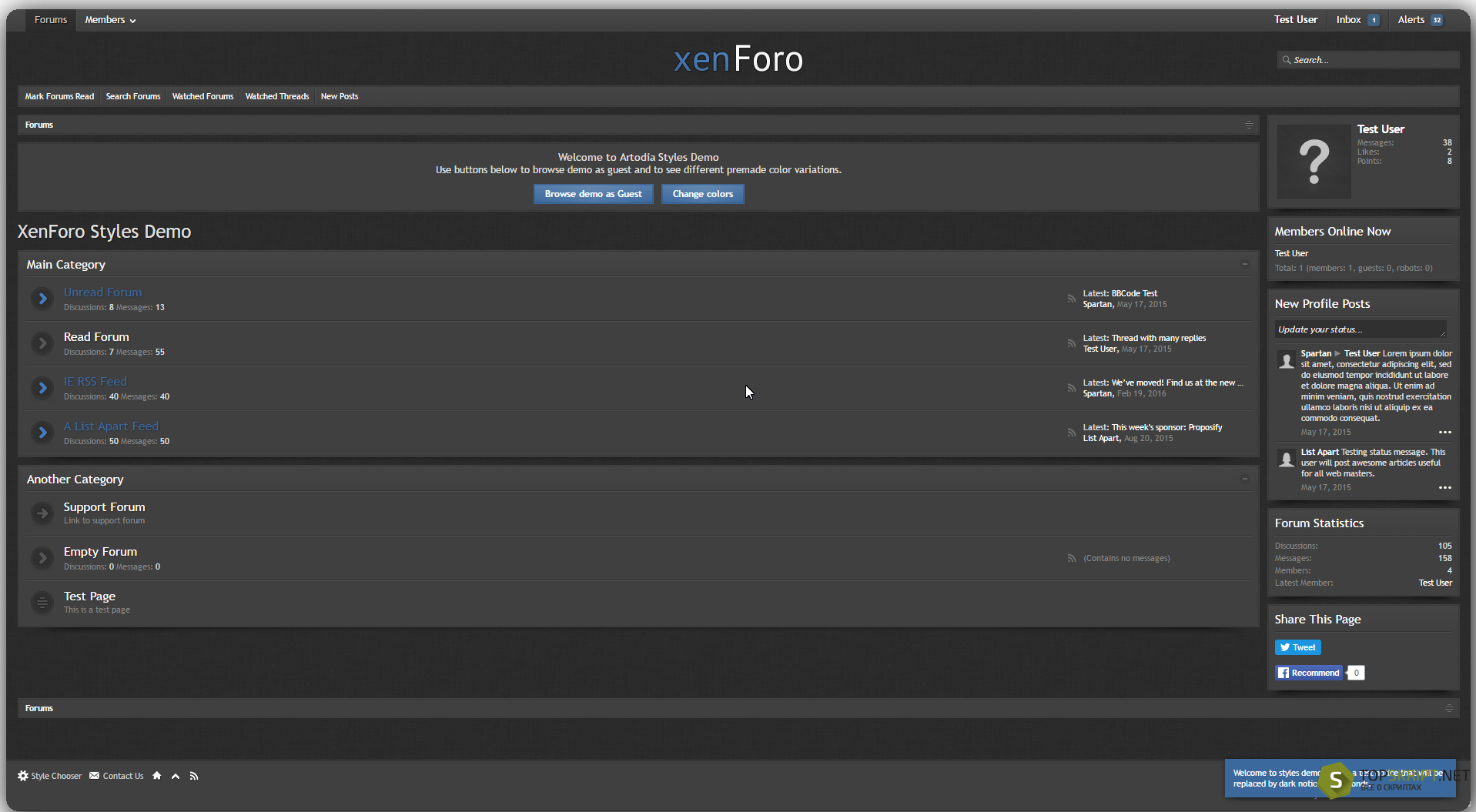
Task: Click the Alerts count badge
Action: click(x=1437, y=20)
